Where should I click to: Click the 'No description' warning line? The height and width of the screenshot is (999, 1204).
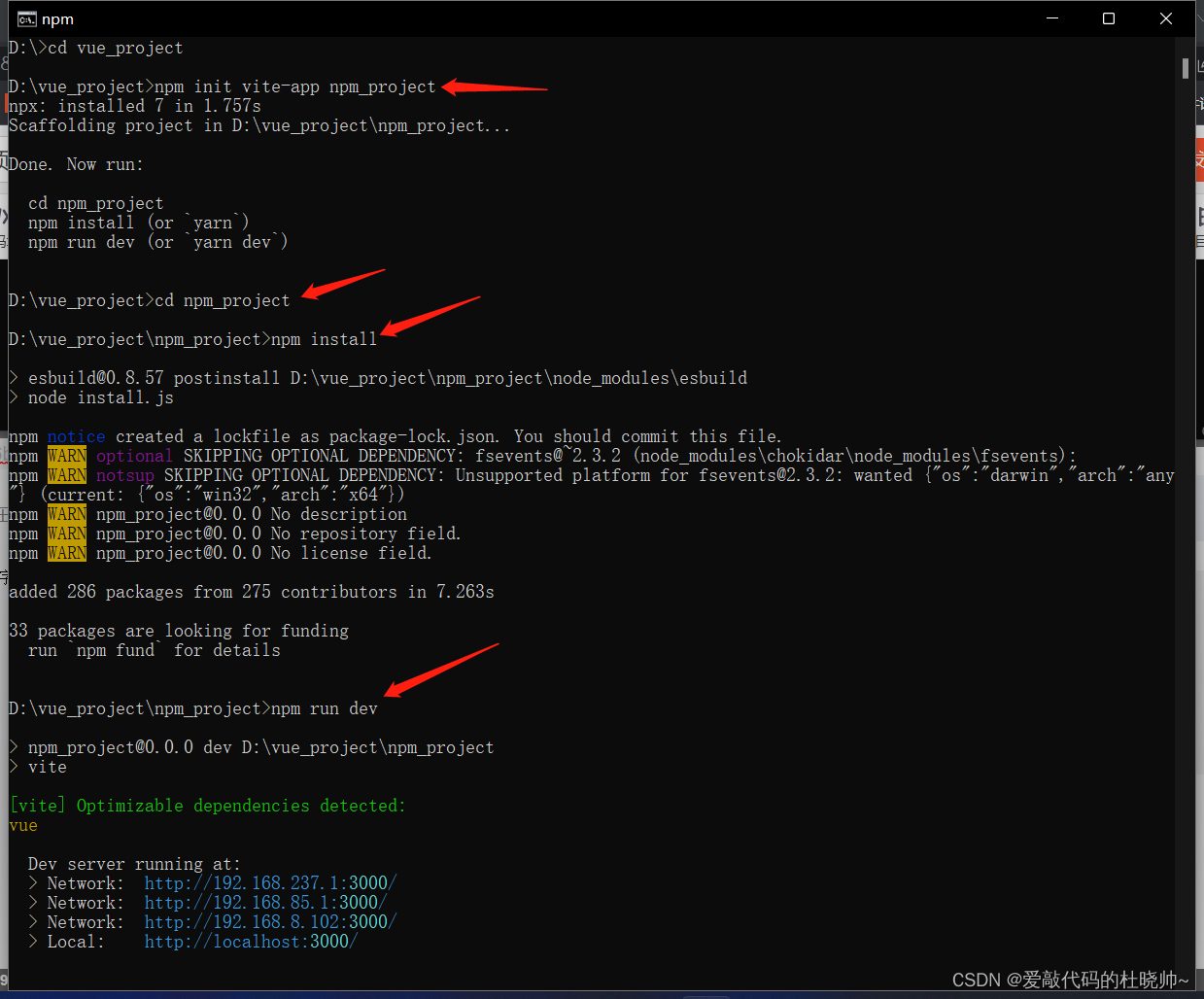208,514
